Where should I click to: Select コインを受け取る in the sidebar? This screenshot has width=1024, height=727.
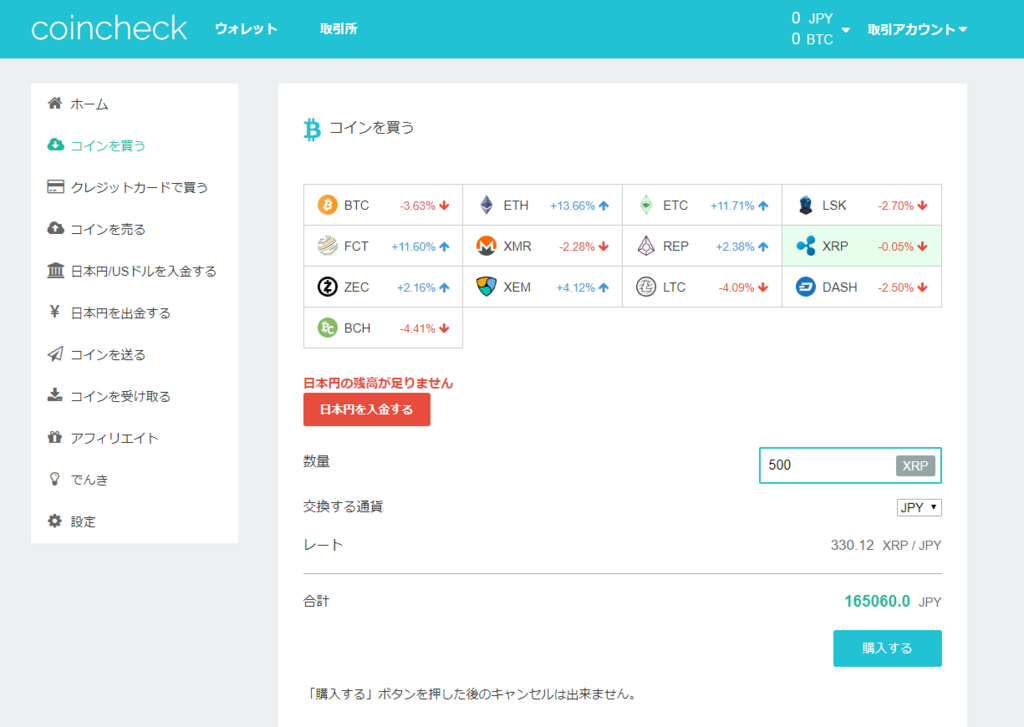120,396
